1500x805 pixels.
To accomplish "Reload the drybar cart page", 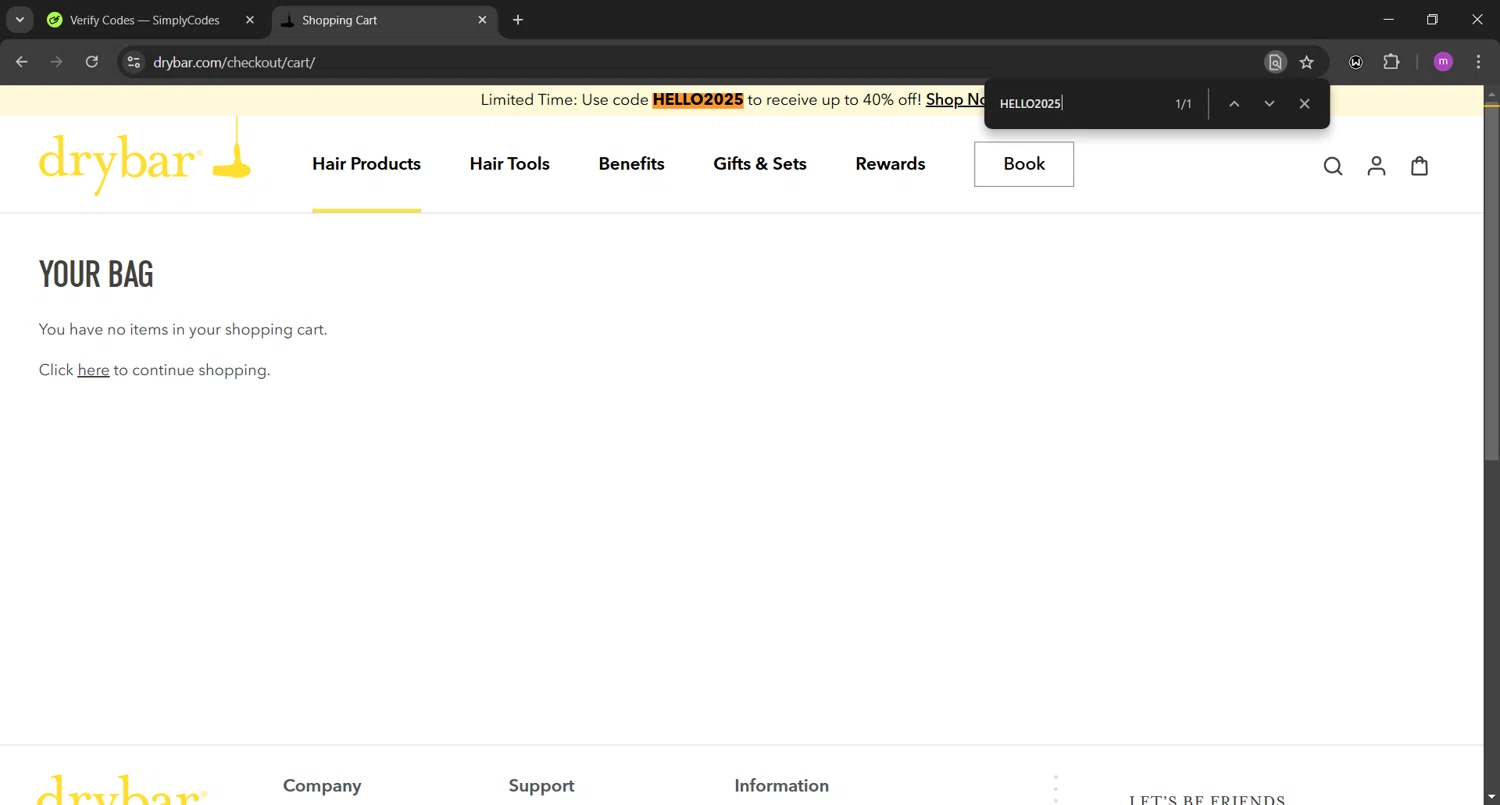I will 92,62.
